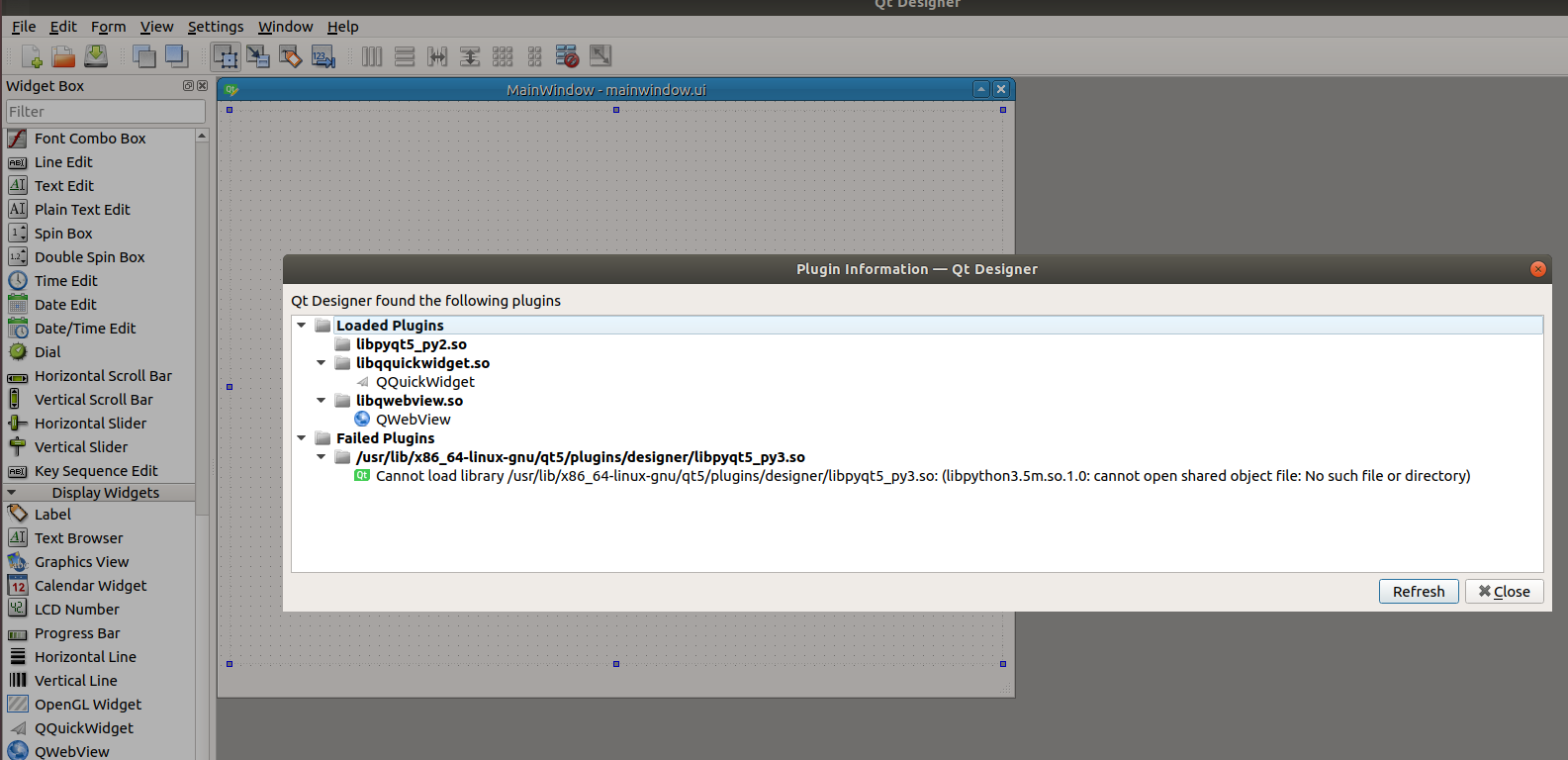The height and width of the screenshot is (760, 1568).
Task: Select the LCD Number widget icon
Action: [x=18, y=609]
